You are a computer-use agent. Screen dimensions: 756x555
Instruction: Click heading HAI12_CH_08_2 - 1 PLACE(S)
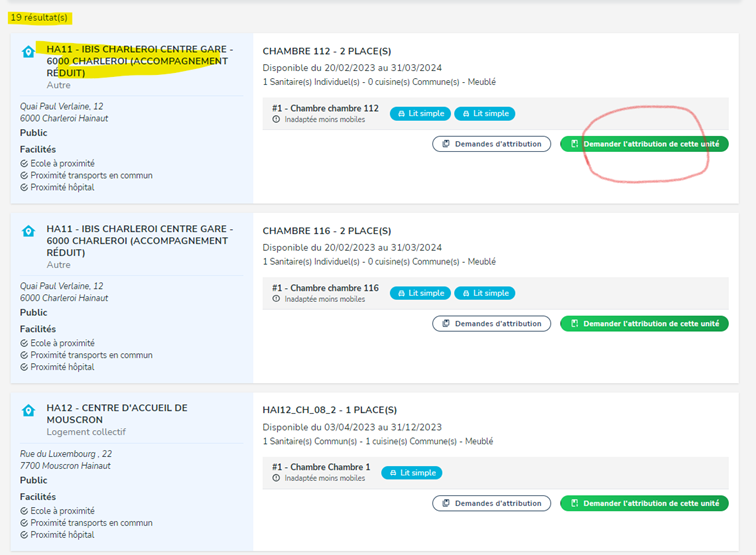[x=330, y=410]
